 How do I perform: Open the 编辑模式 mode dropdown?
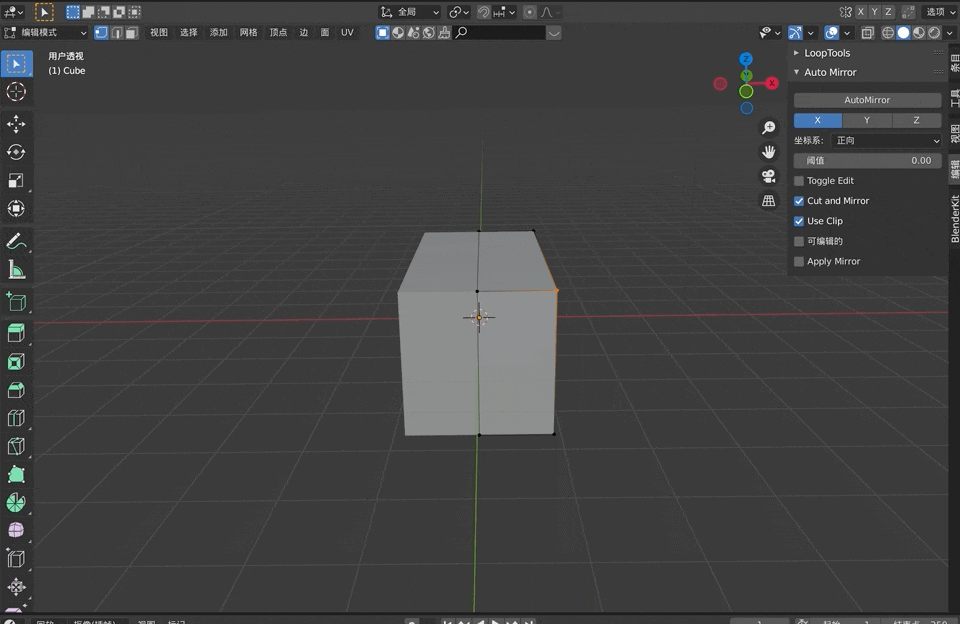(x=47, y=33)
